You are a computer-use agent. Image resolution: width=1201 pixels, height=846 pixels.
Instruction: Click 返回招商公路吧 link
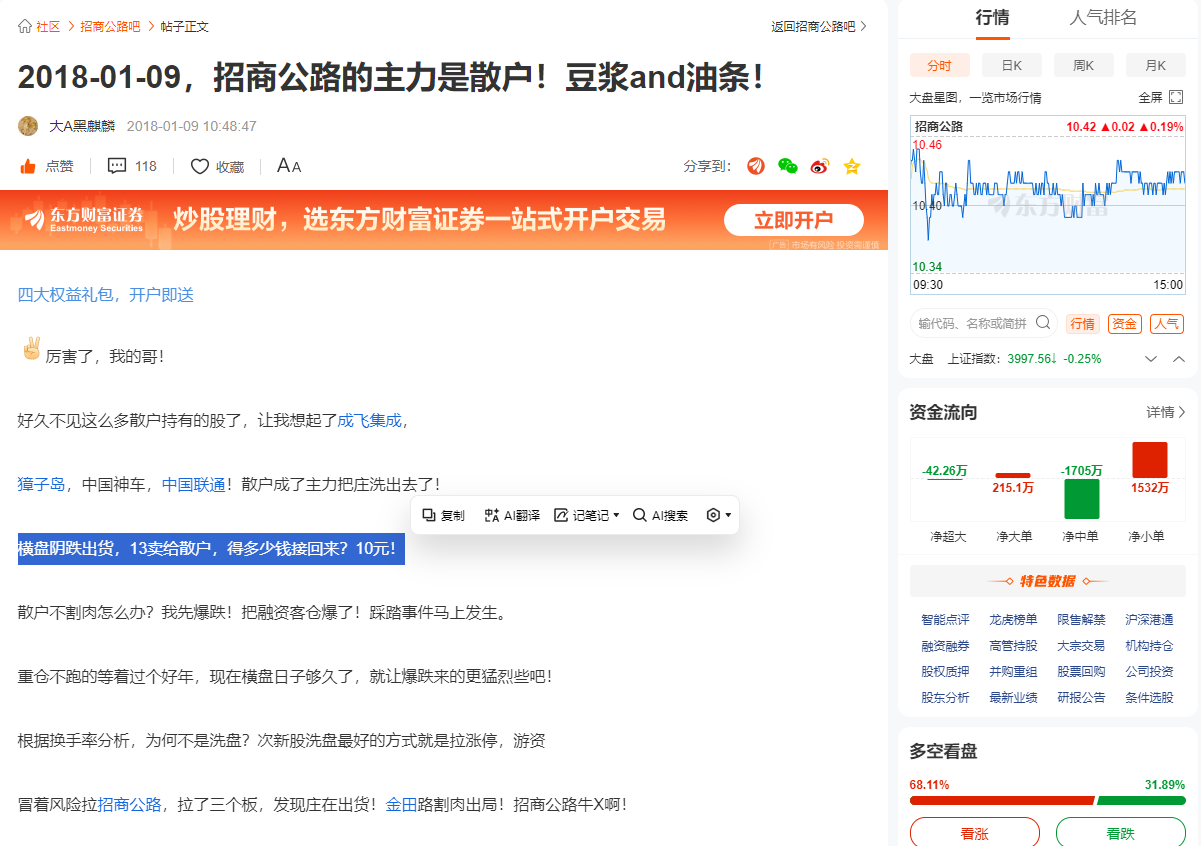(819, 27)
